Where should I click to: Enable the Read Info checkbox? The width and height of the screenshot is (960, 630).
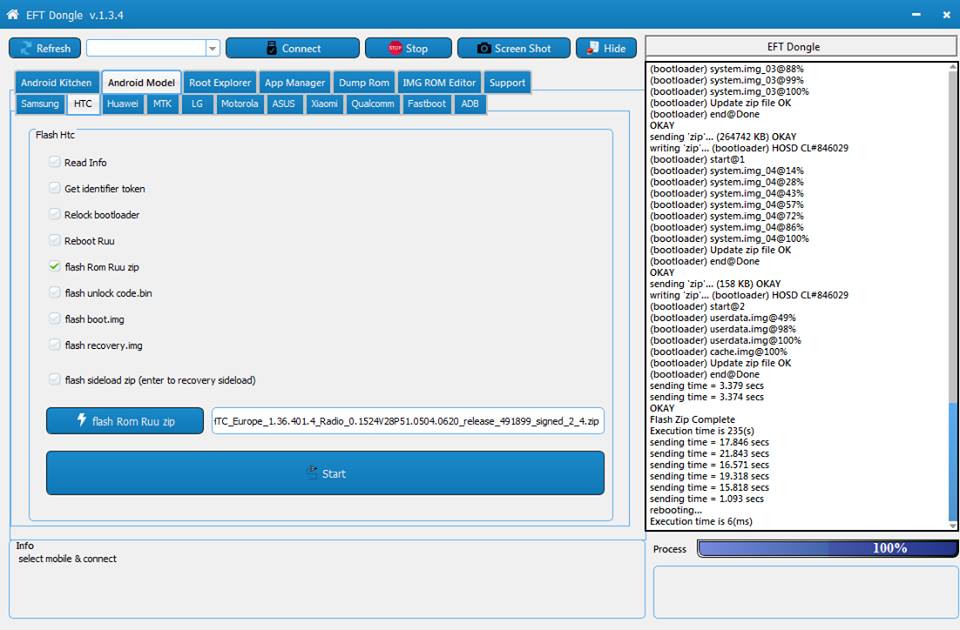coord(54,162)
